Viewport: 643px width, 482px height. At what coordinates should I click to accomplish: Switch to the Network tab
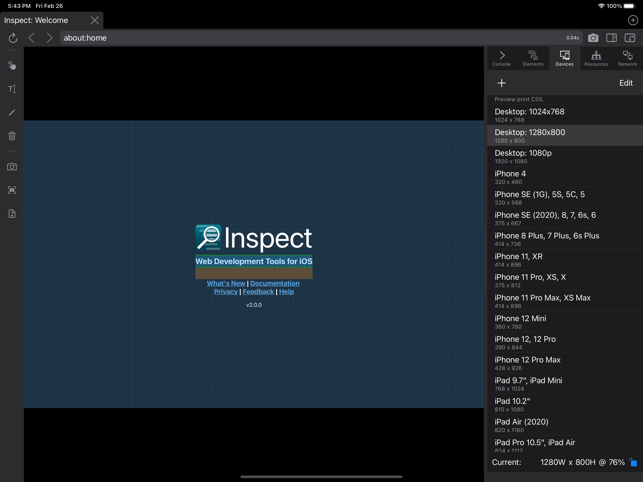click(x=627, y=59)
